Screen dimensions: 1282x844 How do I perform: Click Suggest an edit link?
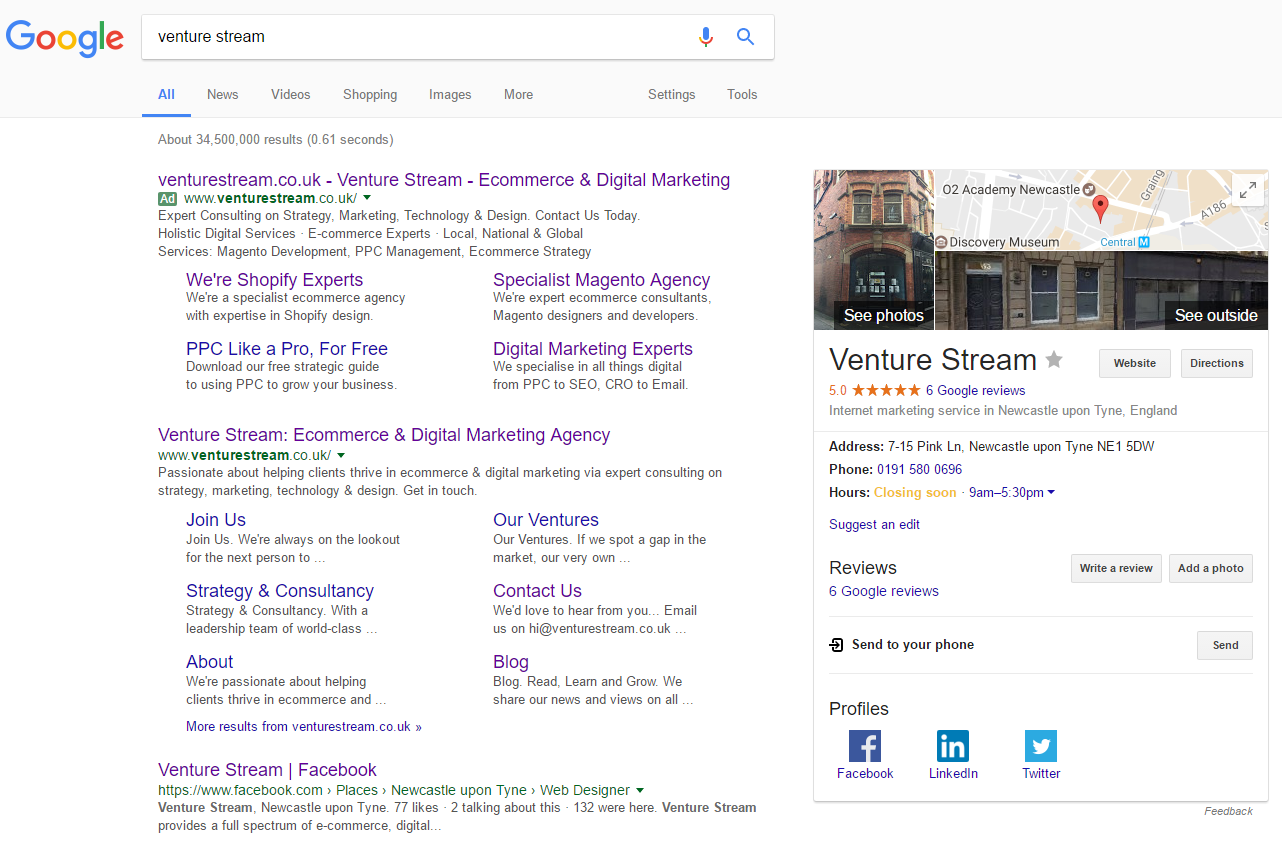pyautogui.click(x=874, y=524)
